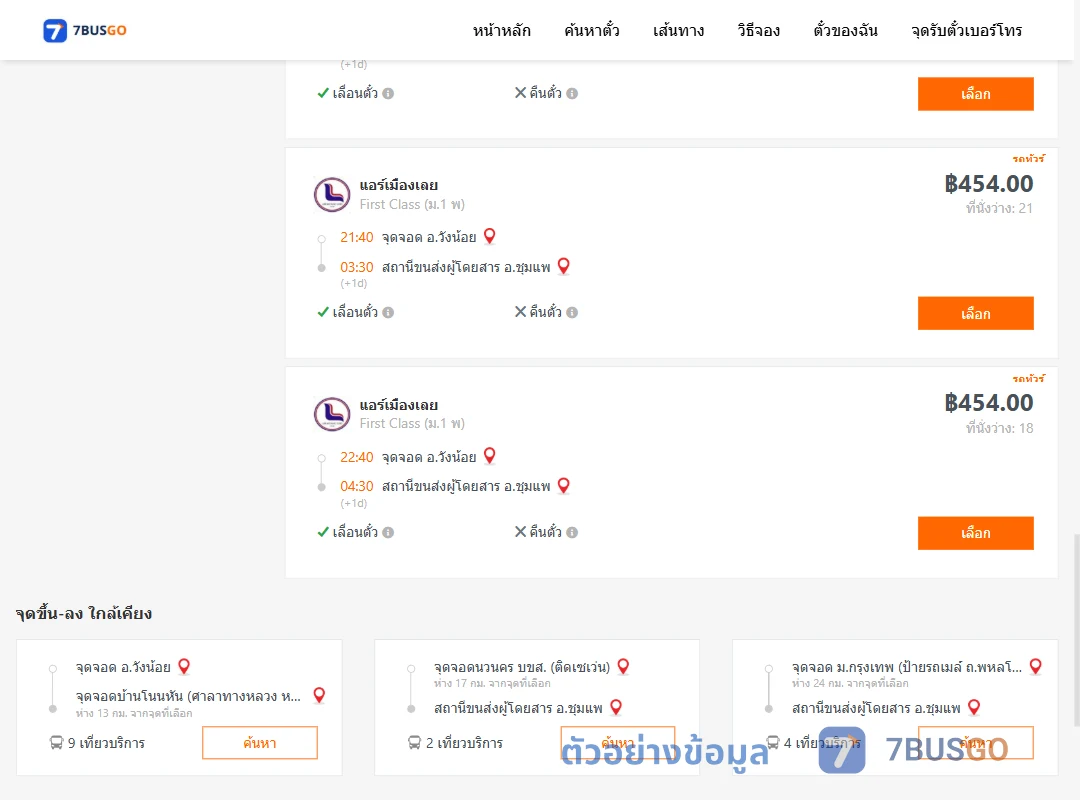The width and height of the screenshot is (1080, 800).
Task: Open map pin next to 03:30 arrival station
Action: [x=563, y=266]
